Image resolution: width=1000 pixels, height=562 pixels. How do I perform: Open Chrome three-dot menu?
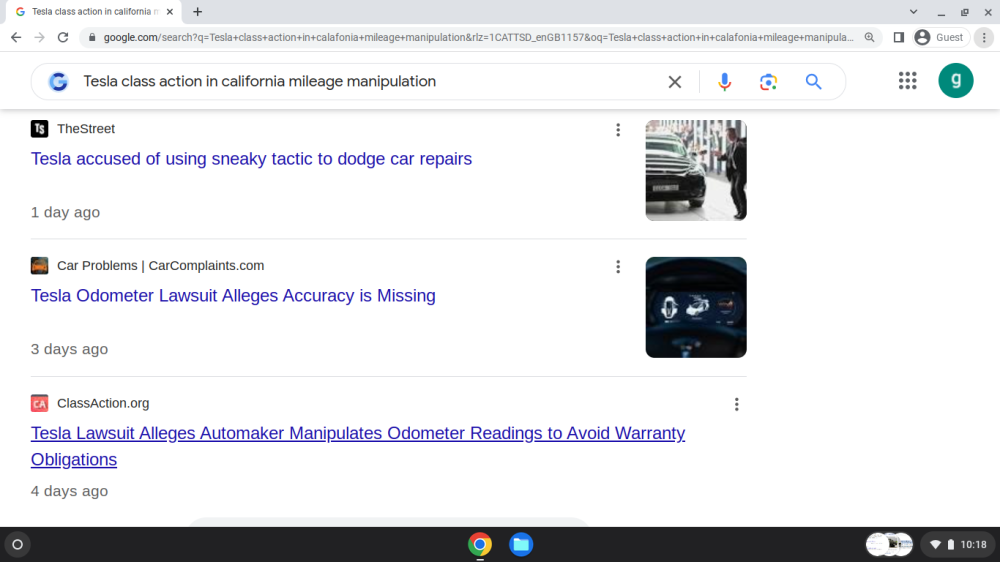coord(984,38)
